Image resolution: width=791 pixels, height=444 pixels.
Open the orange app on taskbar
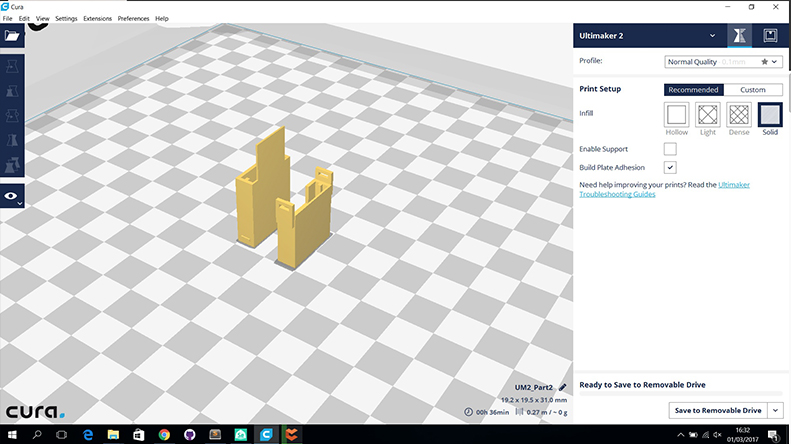tap(292, 434)
